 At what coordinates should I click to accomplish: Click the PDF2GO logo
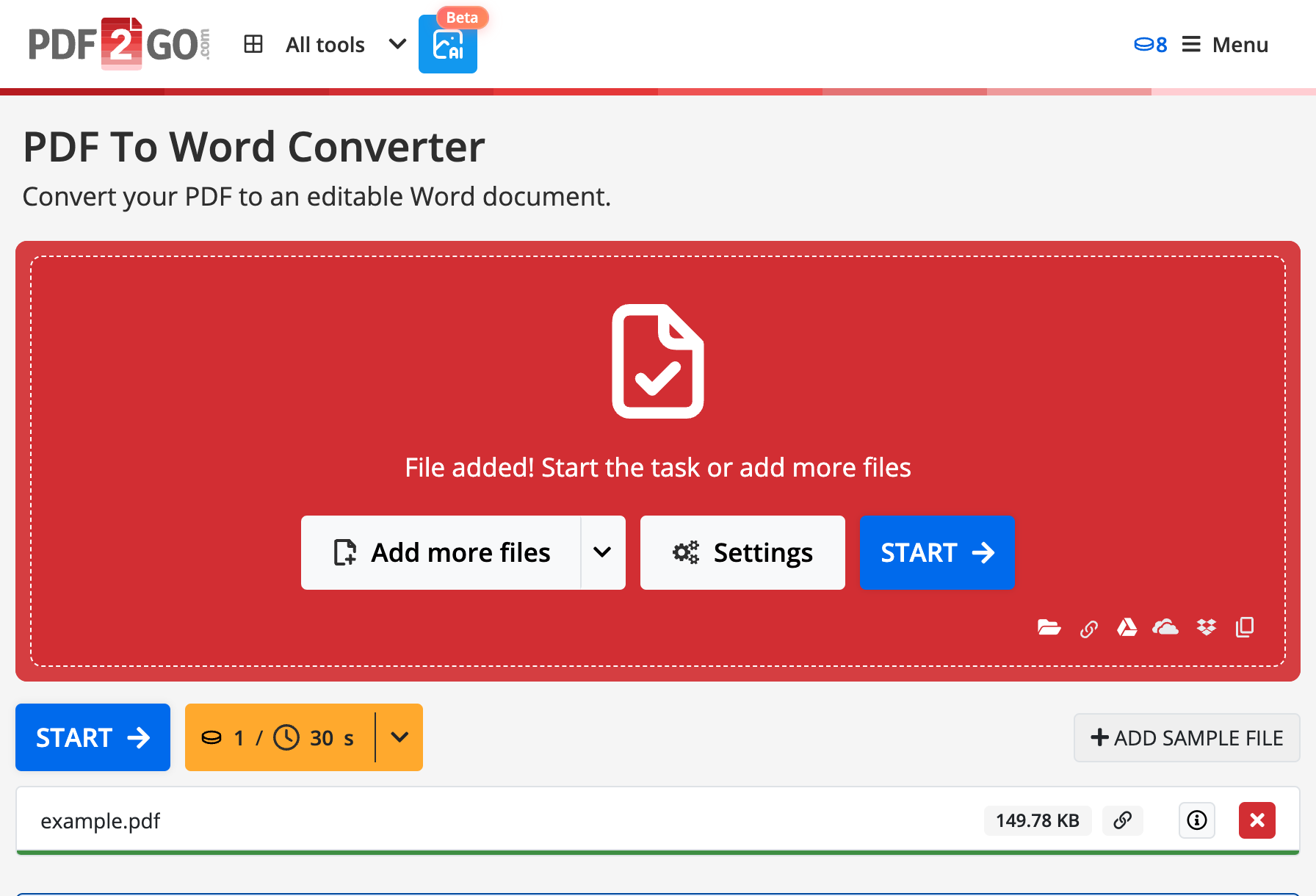tap(119, 44)
